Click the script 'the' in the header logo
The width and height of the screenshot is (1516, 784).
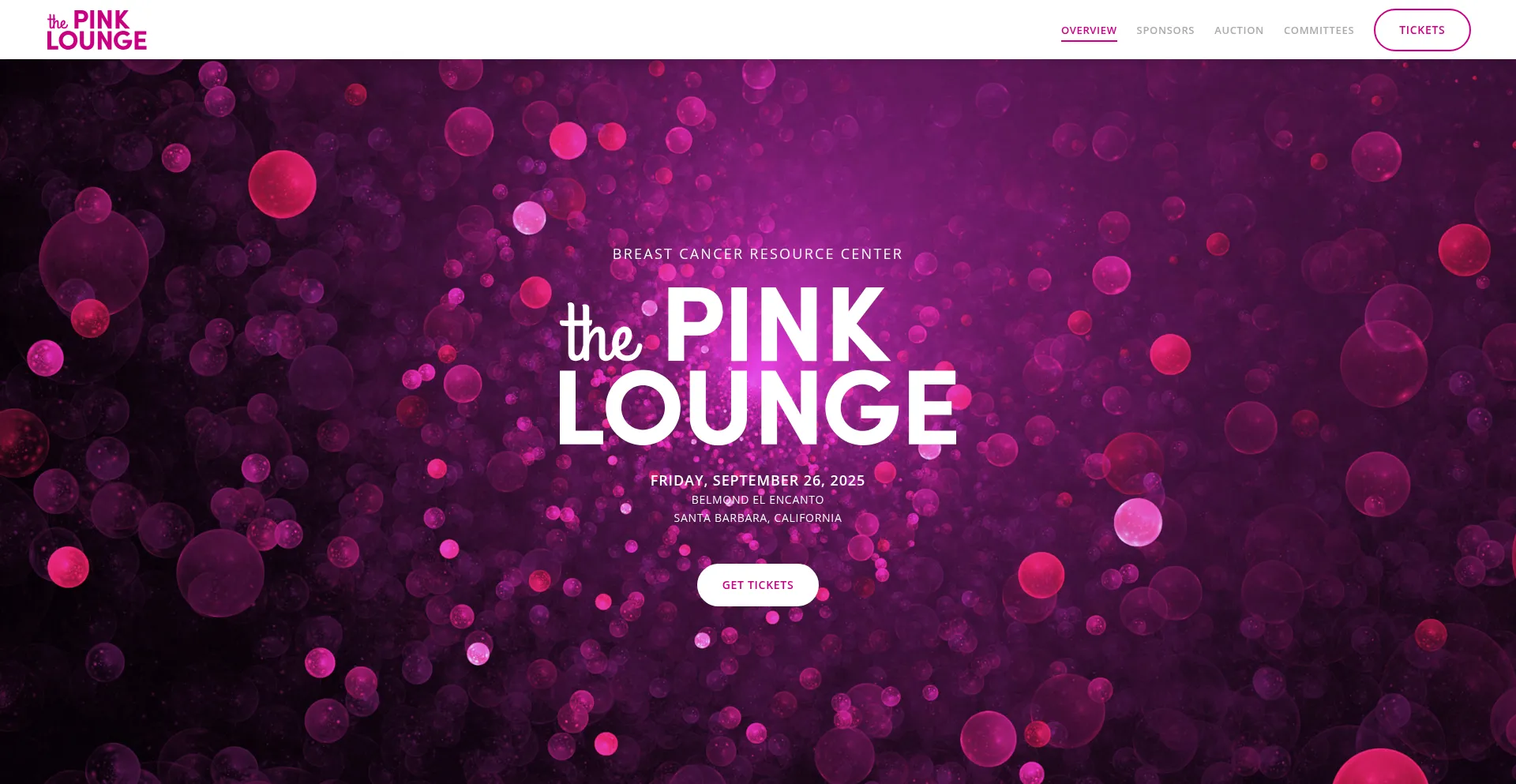click(58, 22)
